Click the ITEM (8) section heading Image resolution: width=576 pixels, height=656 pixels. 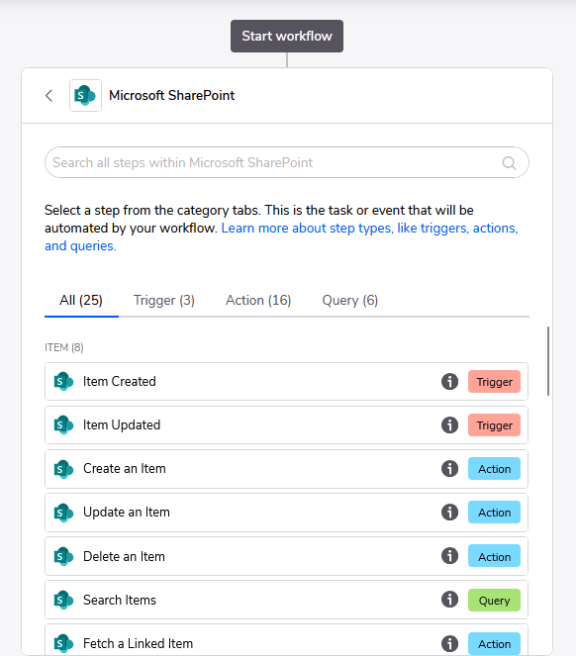click(64, 348)
